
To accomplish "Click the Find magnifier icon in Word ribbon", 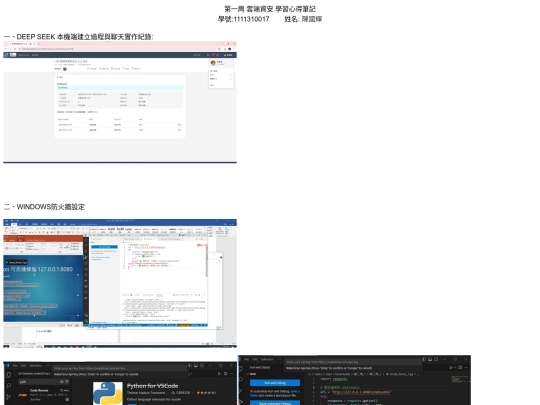I will (x=220, y=229).
